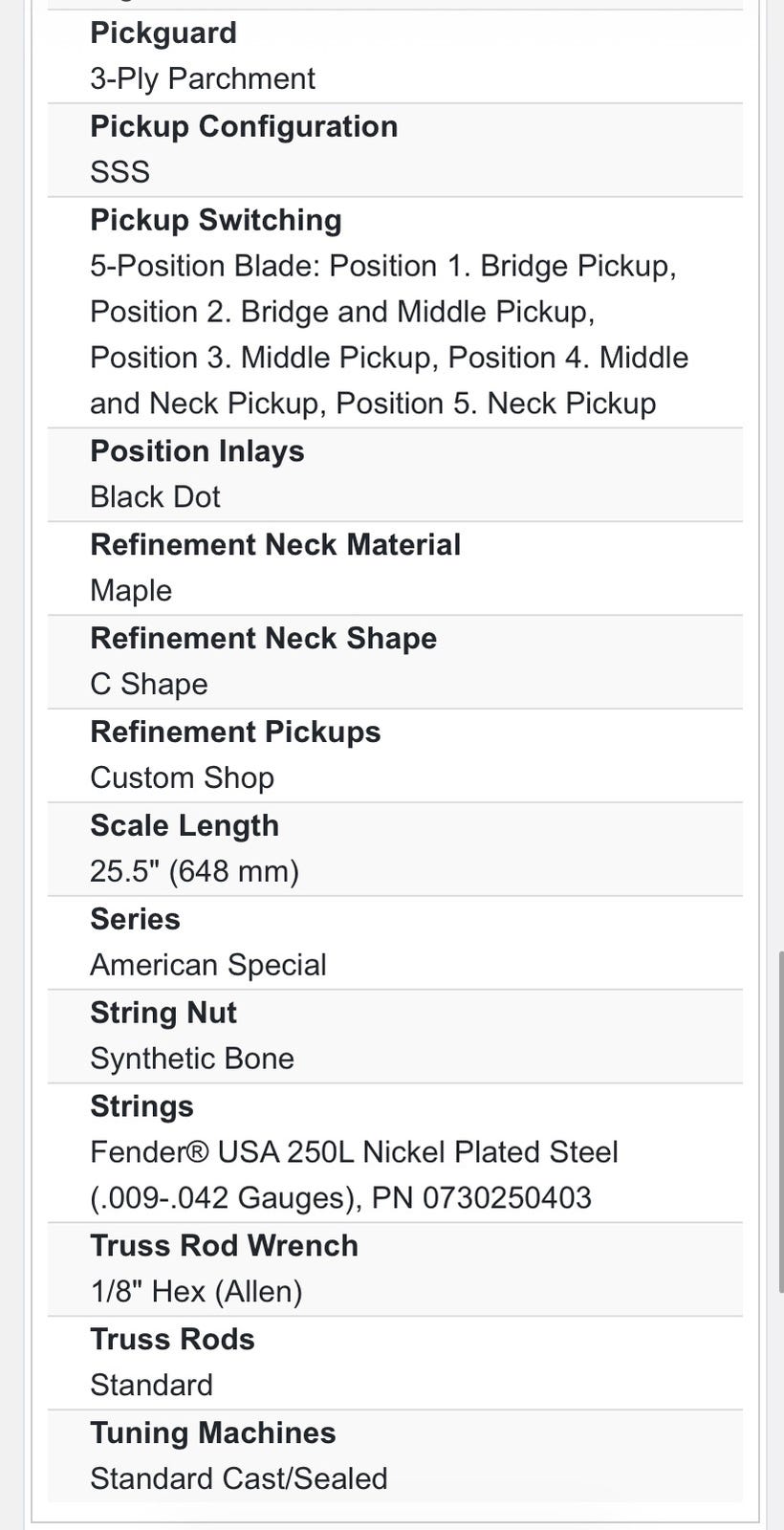Image resolution: width=784 pixels, height=1530 pixels.
Task: Select the Position Inlays label
Action: (197, 450)
